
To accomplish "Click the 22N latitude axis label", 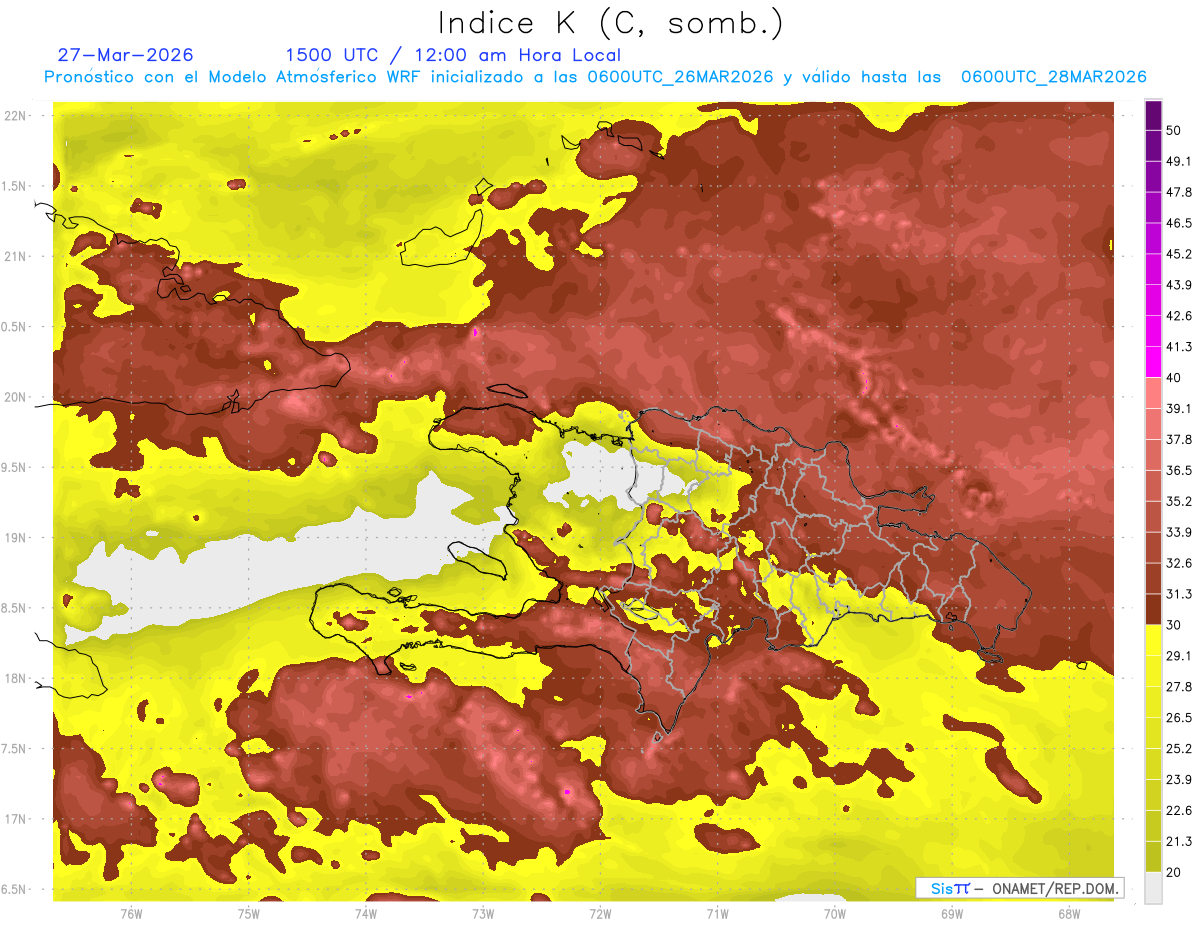I will (16, 115).
